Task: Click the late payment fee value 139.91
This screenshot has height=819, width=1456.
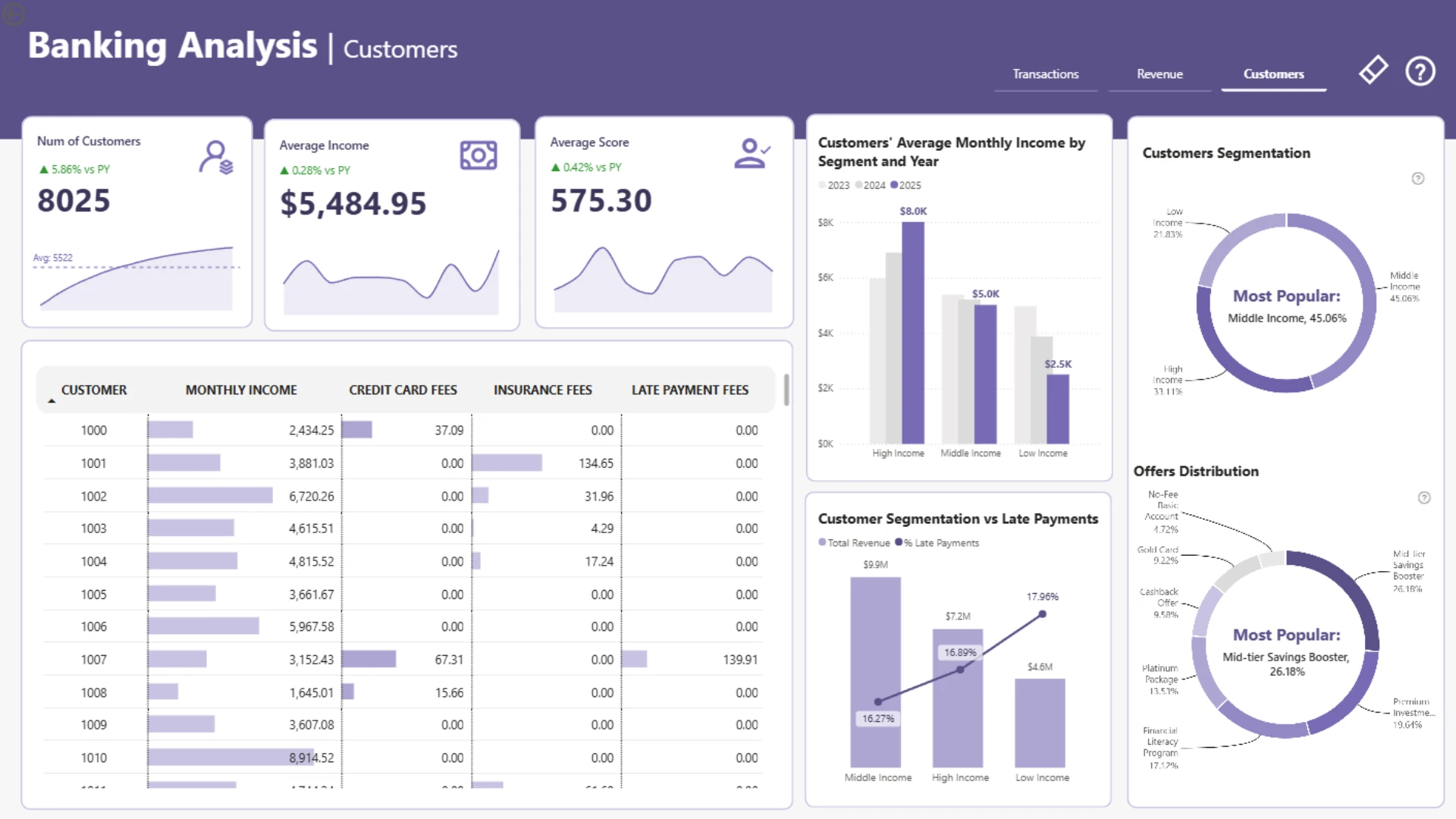Action: click(740, 660)
